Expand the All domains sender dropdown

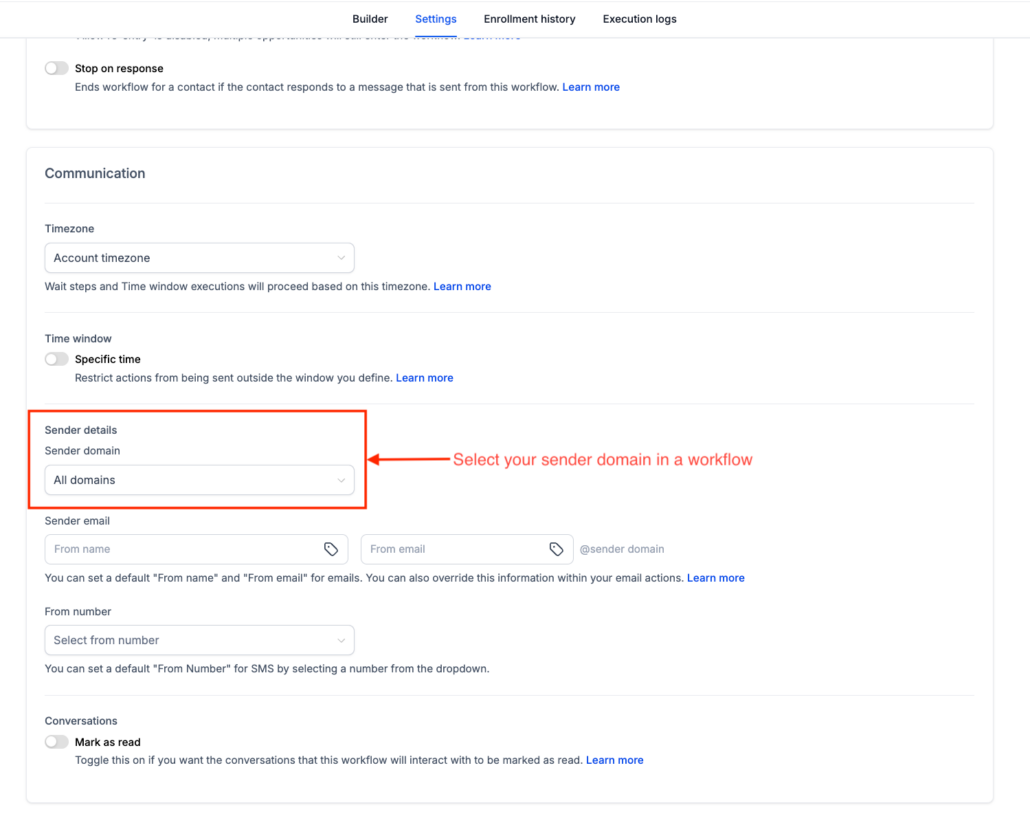click(200, 480)
